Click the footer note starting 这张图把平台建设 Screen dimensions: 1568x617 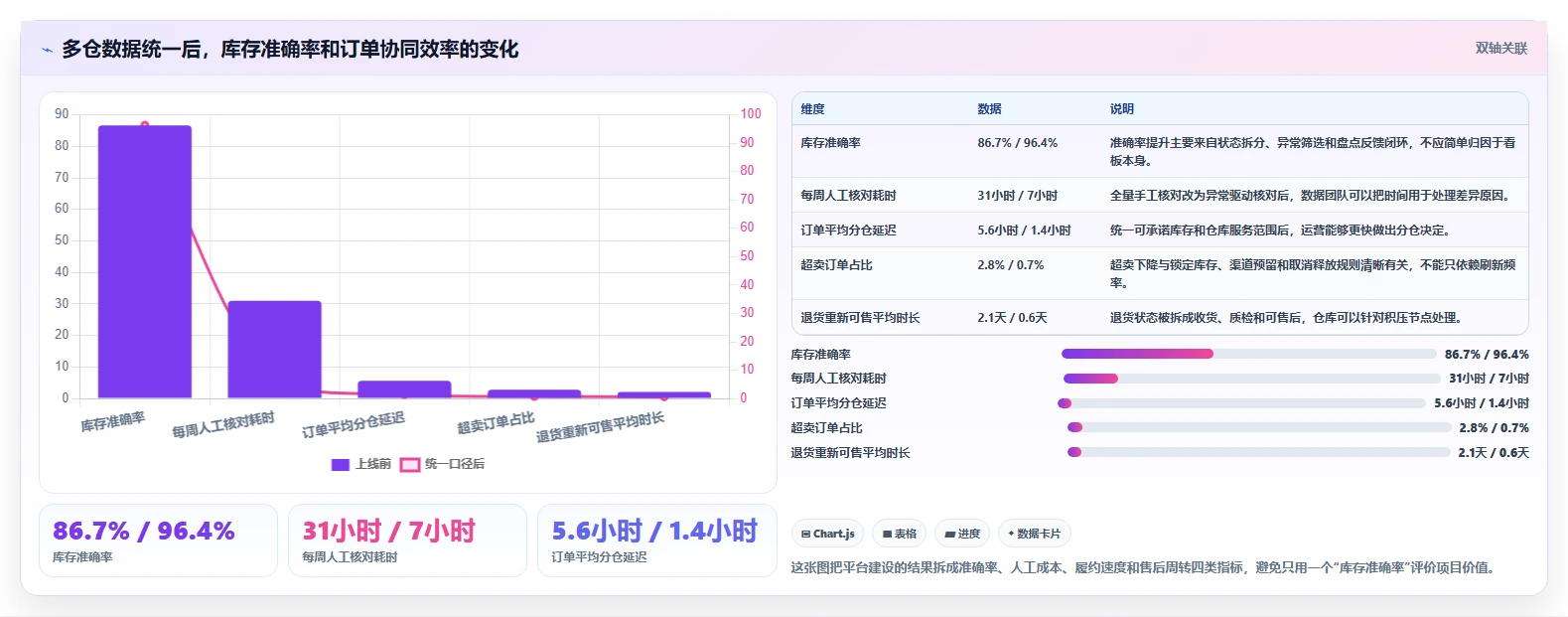[x=1145, y=568]
